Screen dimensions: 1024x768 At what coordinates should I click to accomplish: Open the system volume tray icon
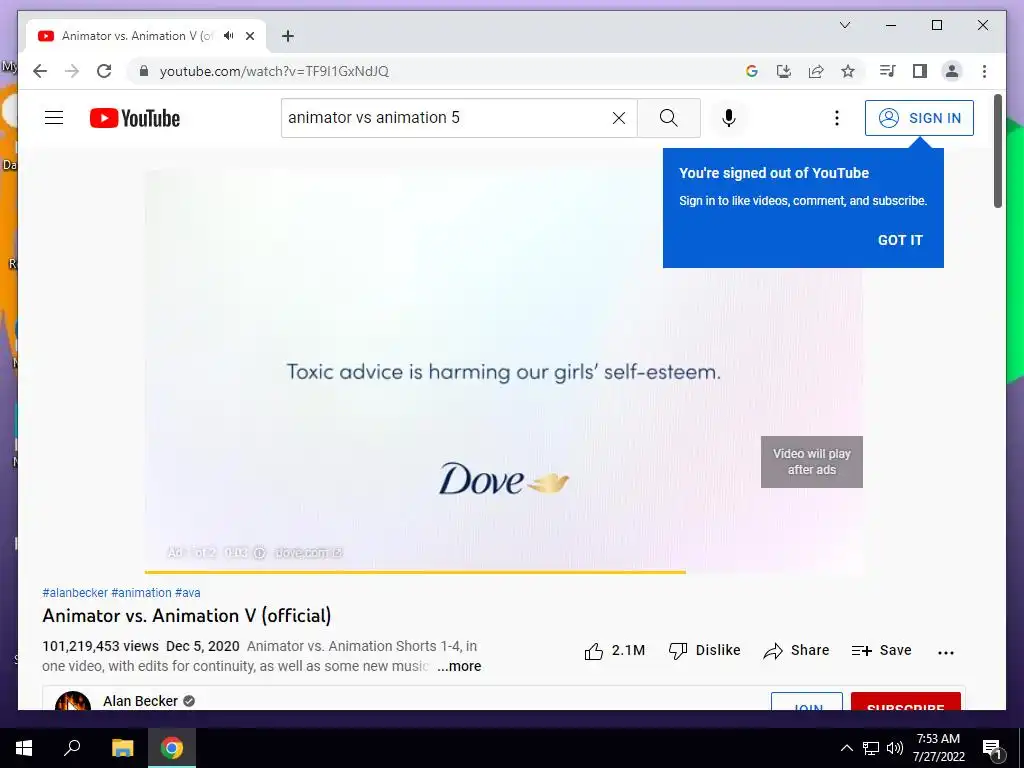pyautogui.click(x=895, y=748)
